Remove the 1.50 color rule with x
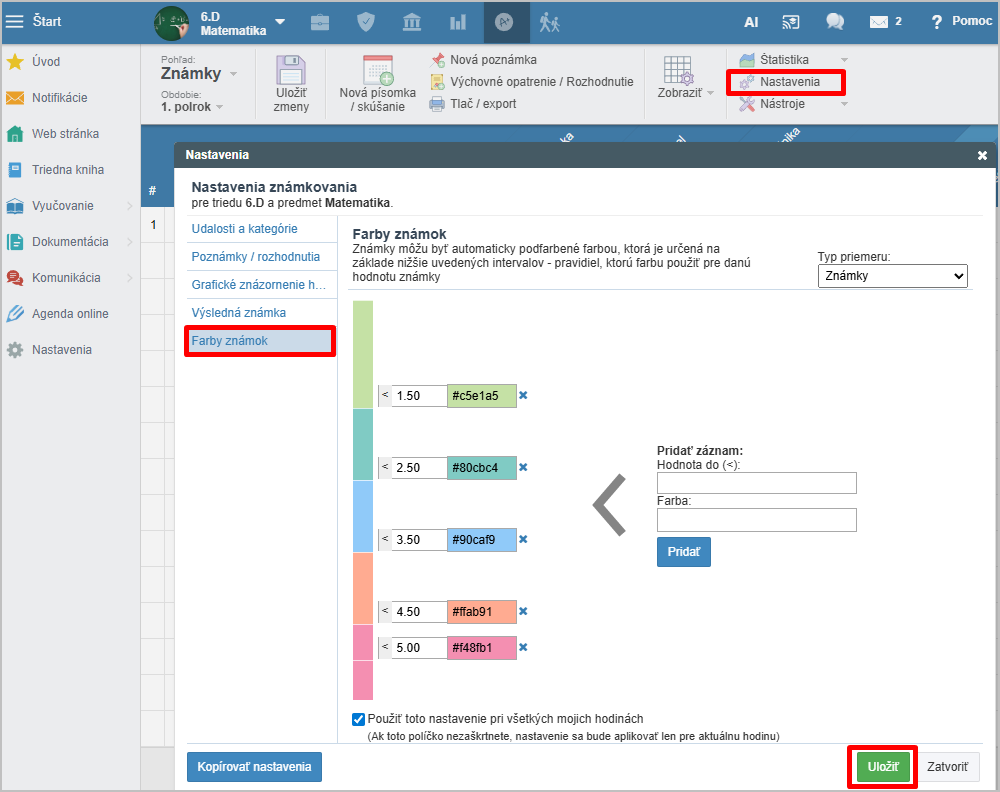1000x792 pixels. [x=523, y=395]
